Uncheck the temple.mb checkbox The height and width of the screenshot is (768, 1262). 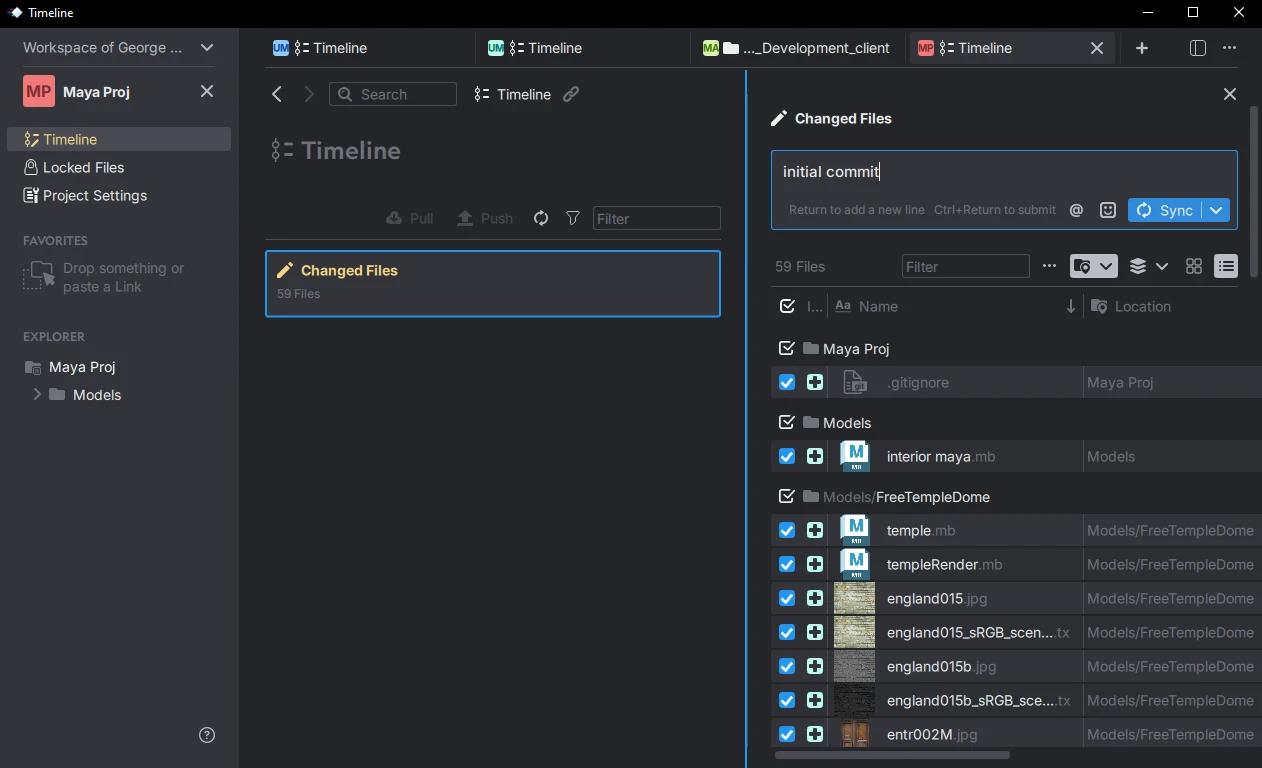click(x=787, y=530)
